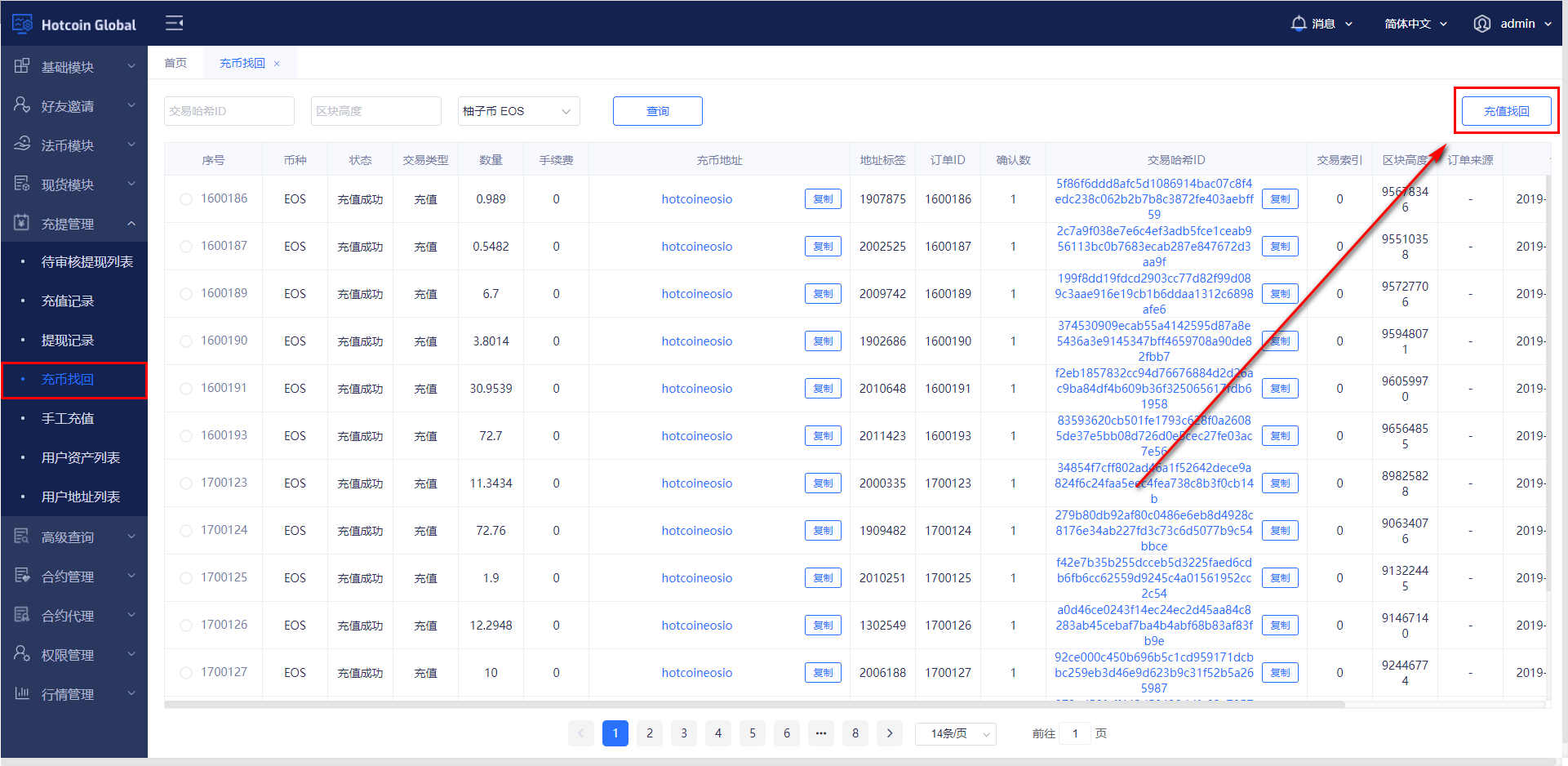
Task: Select radio button for row 1600186
Action: point(186,199)
